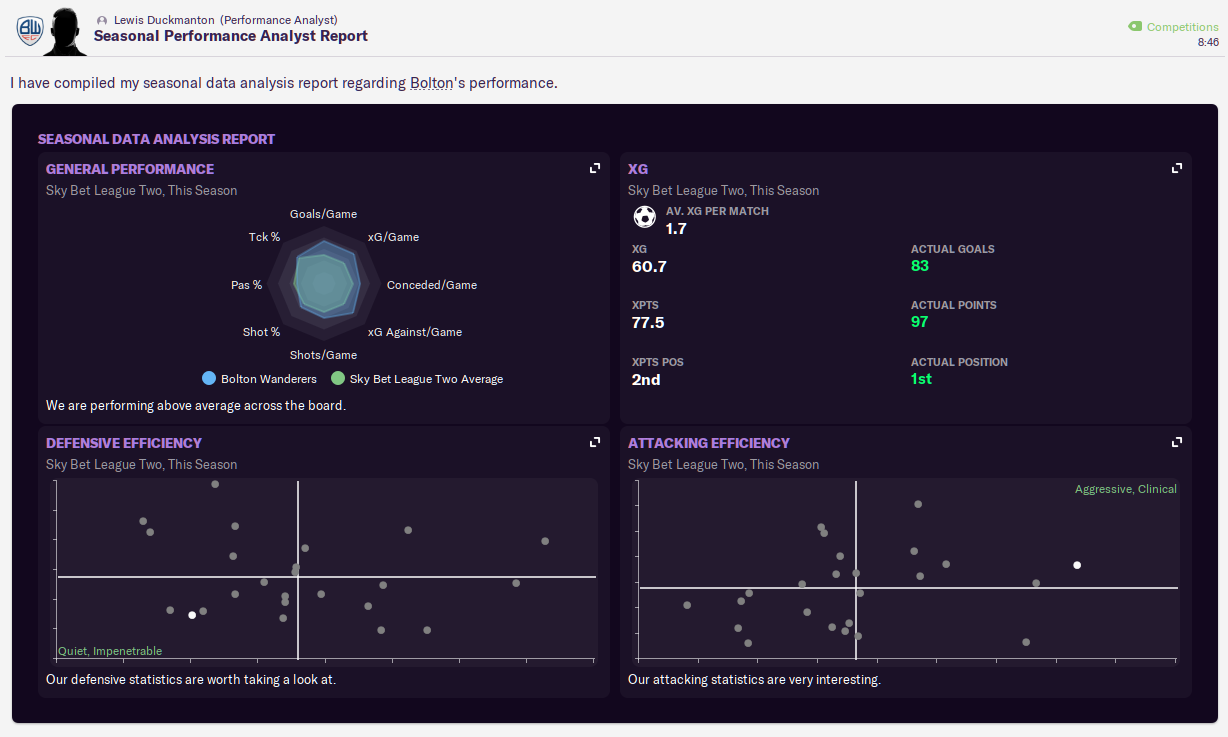
Task: Select Bolton's white dot in Defensive Efficiency chart
Action: tap(192, 615)
